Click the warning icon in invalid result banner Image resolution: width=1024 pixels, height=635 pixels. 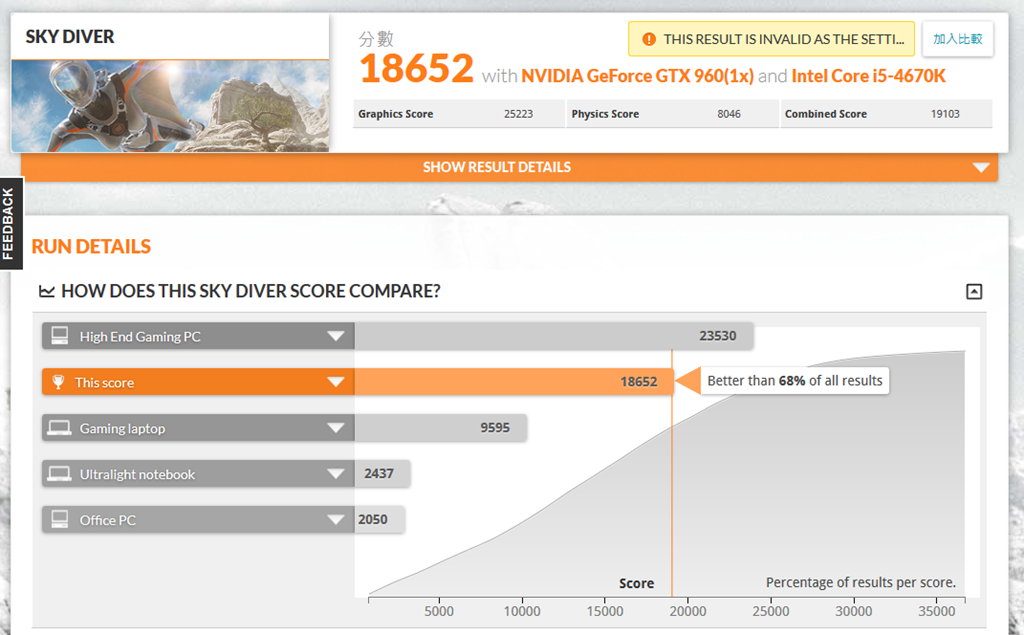click(648, 39)
